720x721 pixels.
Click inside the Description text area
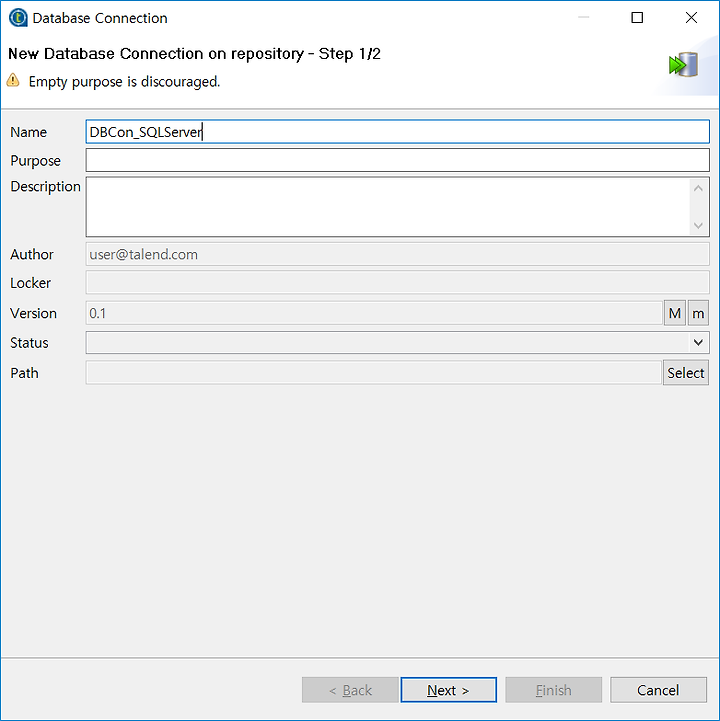388,207
